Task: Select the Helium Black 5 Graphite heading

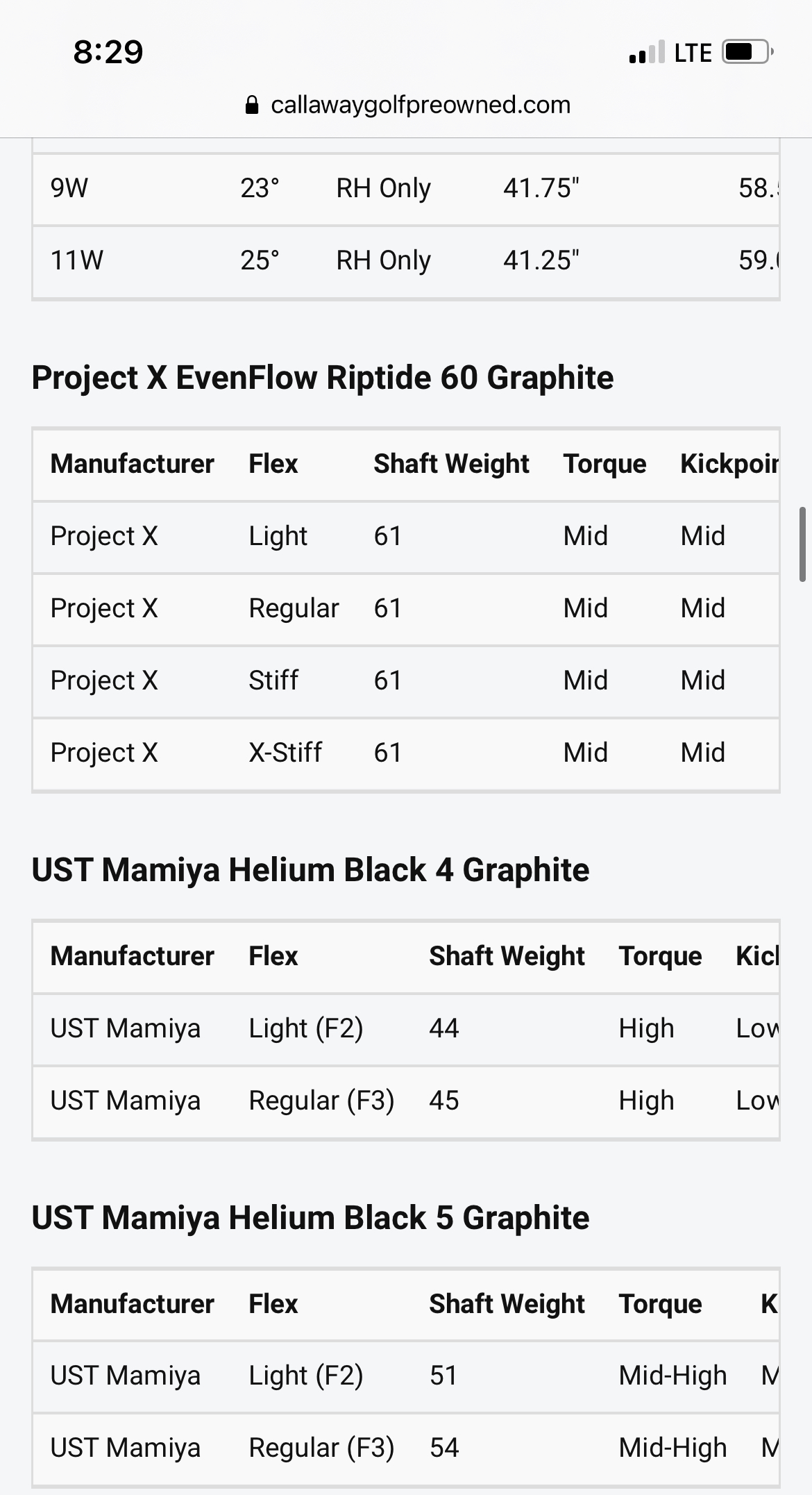Action: [310, 1218]
